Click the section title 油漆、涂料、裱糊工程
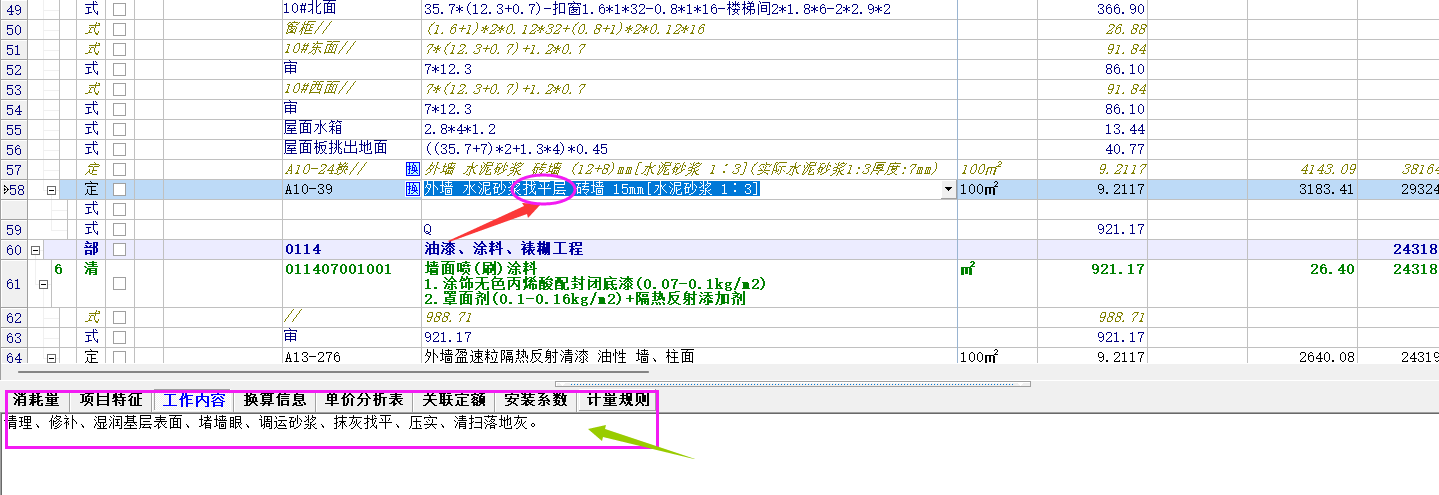This screenshot has width=1439, height=495. (x=504, y=249)
